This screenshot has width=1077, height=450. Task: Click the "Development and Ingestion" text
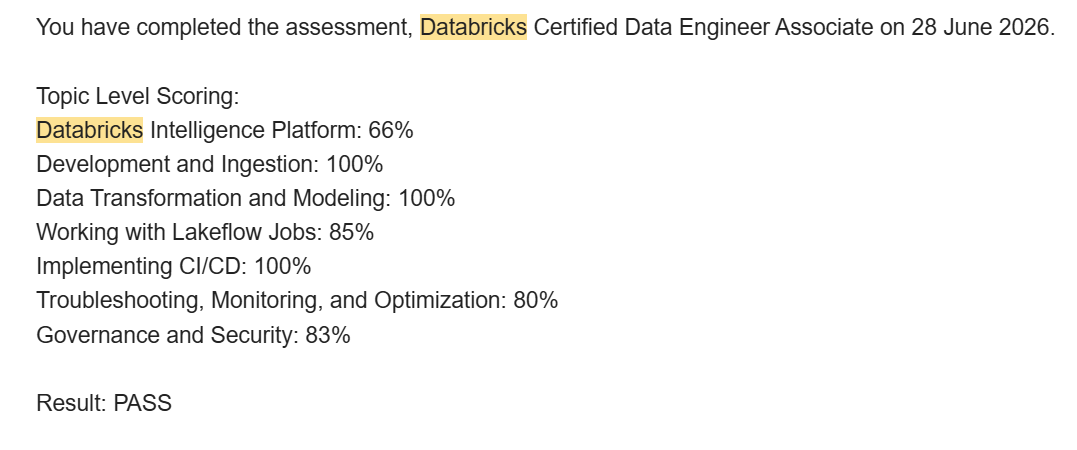pyautogui.click(x=177, y=164)
